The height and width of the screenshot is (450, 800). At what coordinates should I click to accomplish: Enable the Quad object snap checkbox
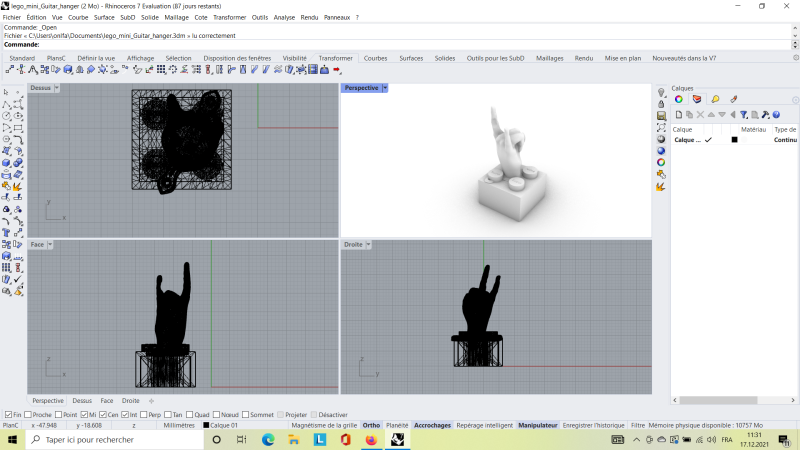coord(190,414)
